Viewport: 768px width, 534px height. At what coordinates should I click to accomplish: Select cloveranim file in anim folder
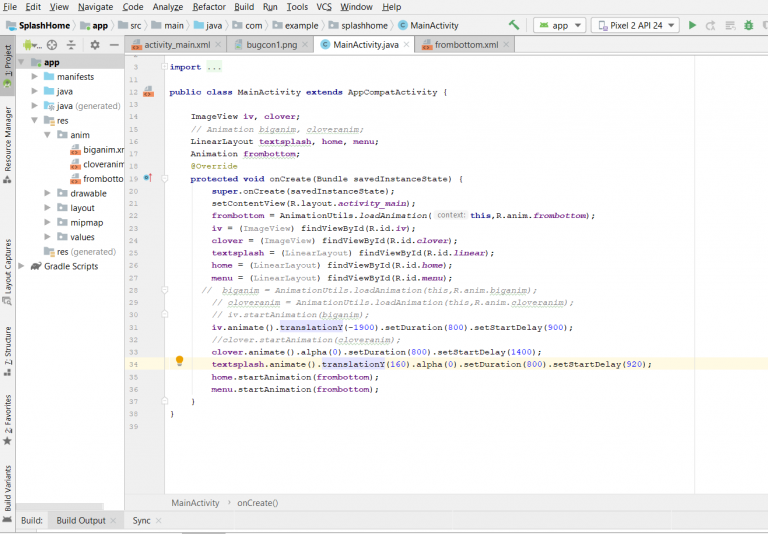[102, 164]
